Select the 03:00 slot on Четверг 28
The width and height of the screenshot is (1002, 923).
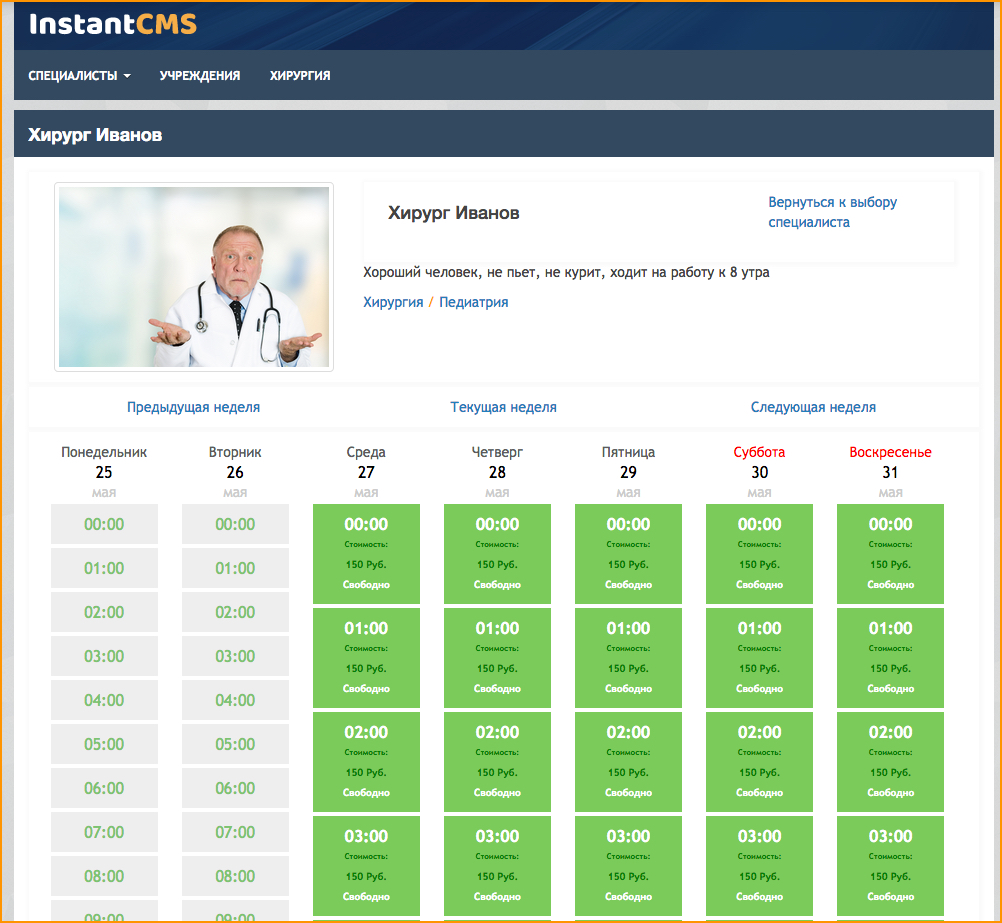497,866
